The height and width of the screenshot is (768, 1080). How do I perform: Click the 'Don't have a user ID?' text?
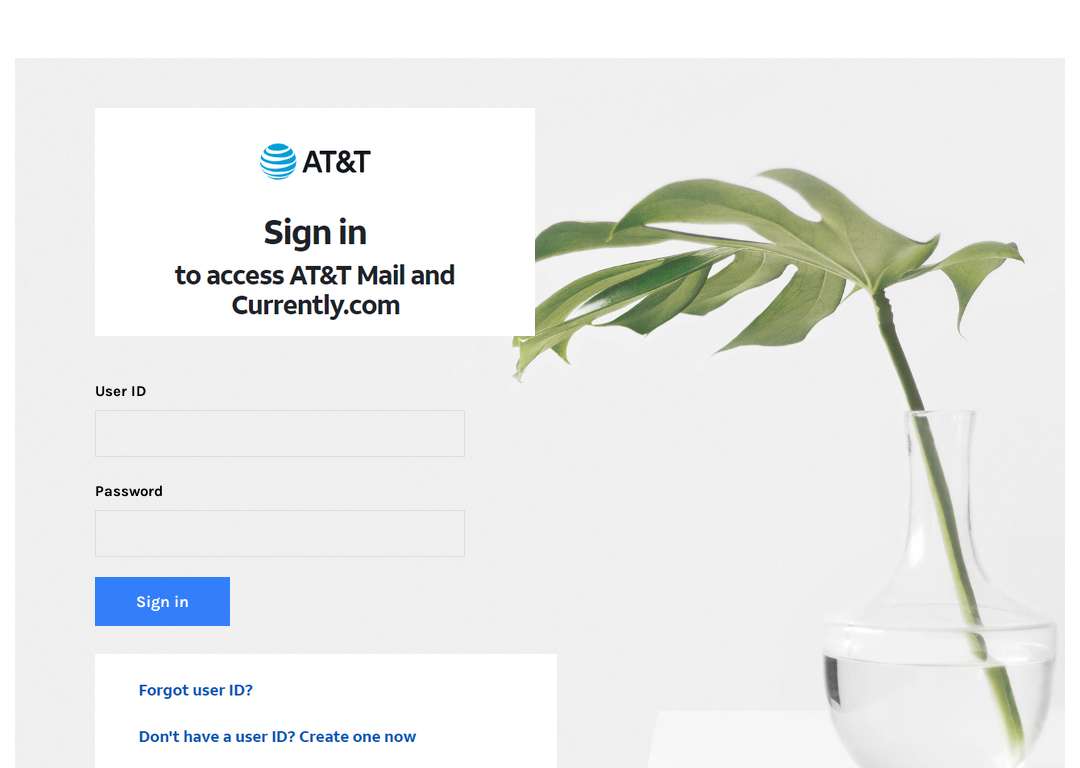(217, 736)
